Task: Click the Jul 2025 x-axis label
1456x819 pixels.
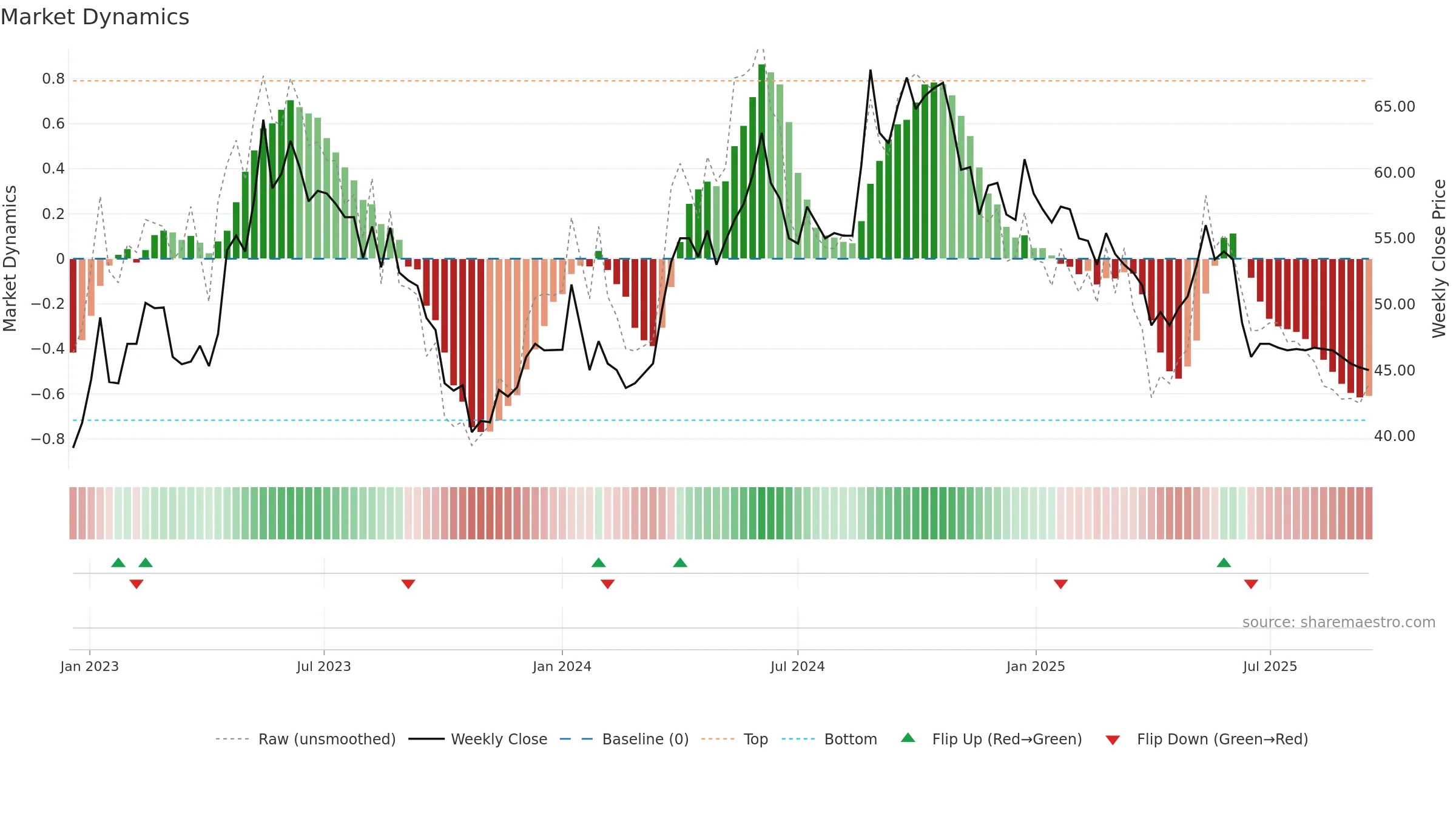Action: point(1270,666)
